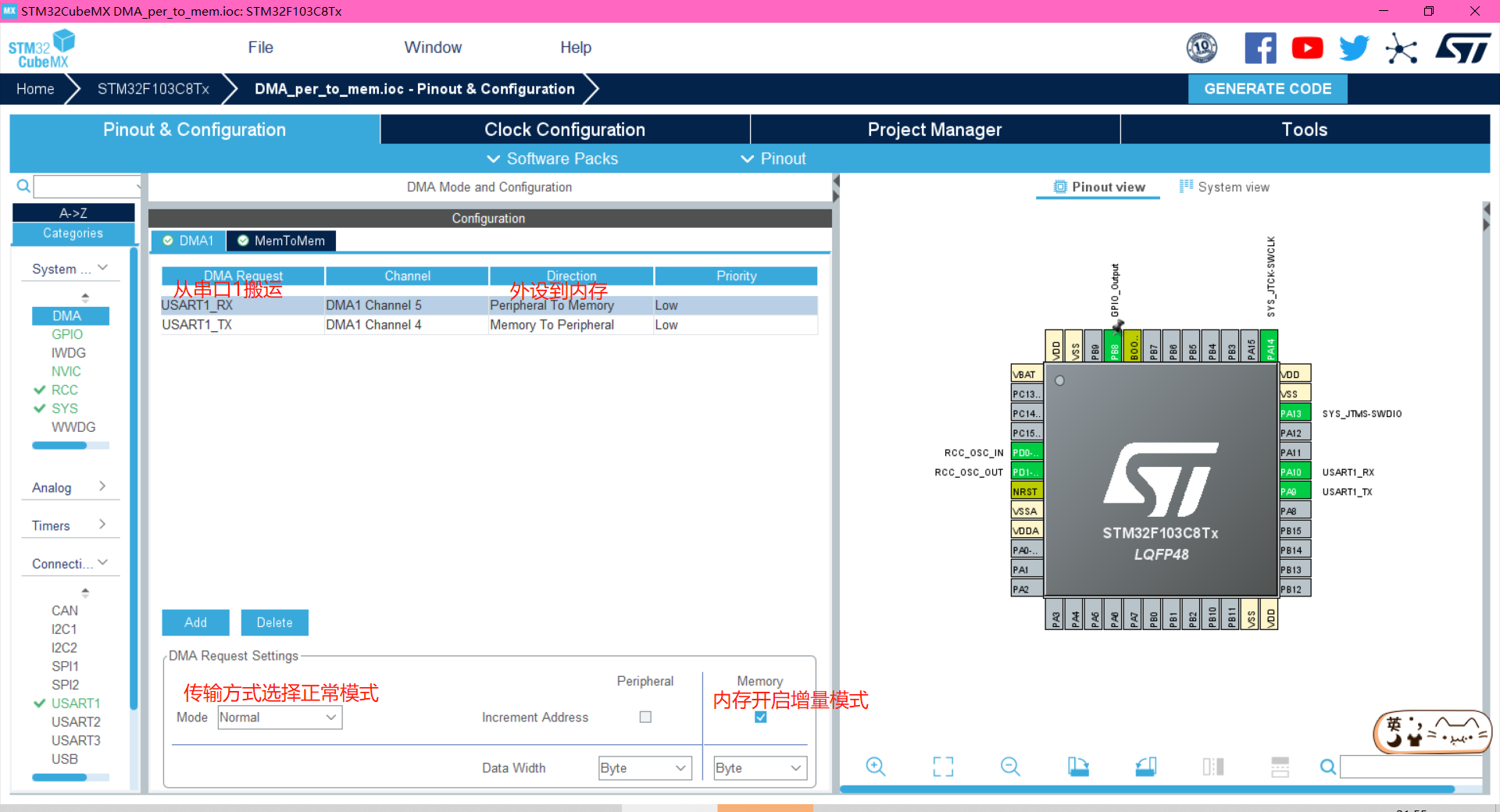This screenshot has width=1500, height=812.
Task: Click the pin search input field
Action: pos(1411,767)
